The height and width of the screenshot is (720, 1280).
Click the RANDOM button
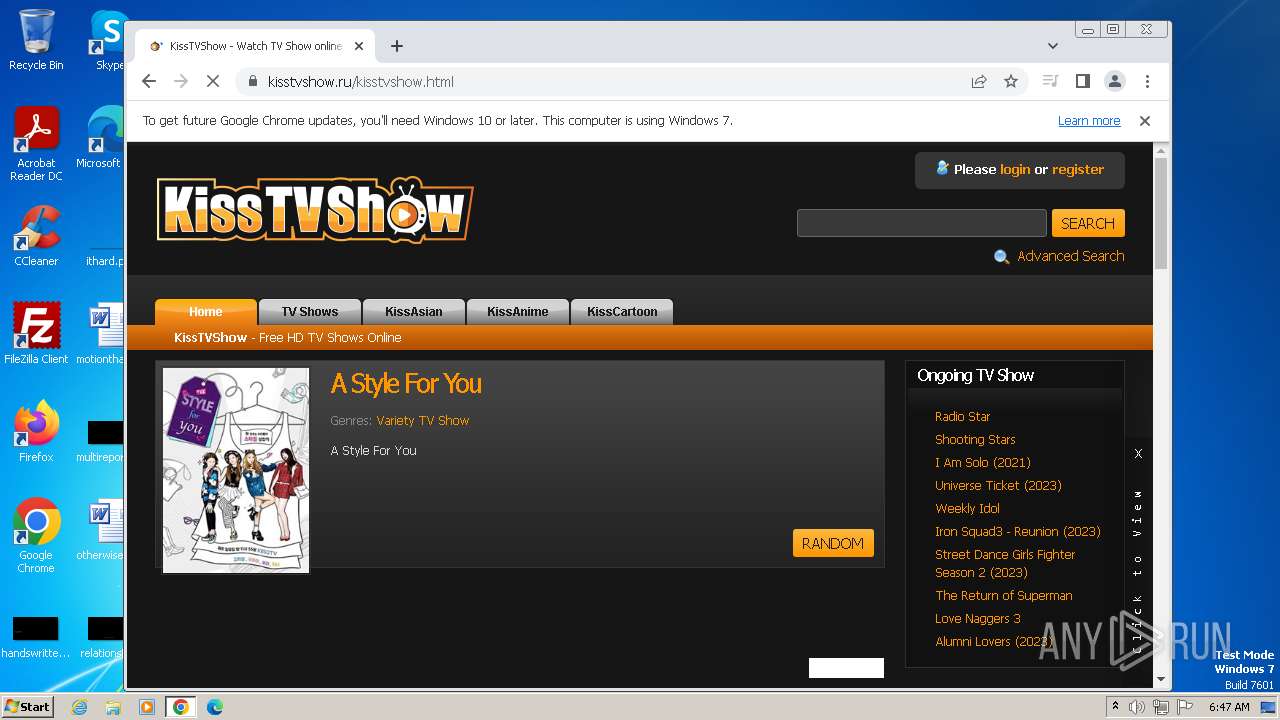pyautogui.click(x=833, y=543)
